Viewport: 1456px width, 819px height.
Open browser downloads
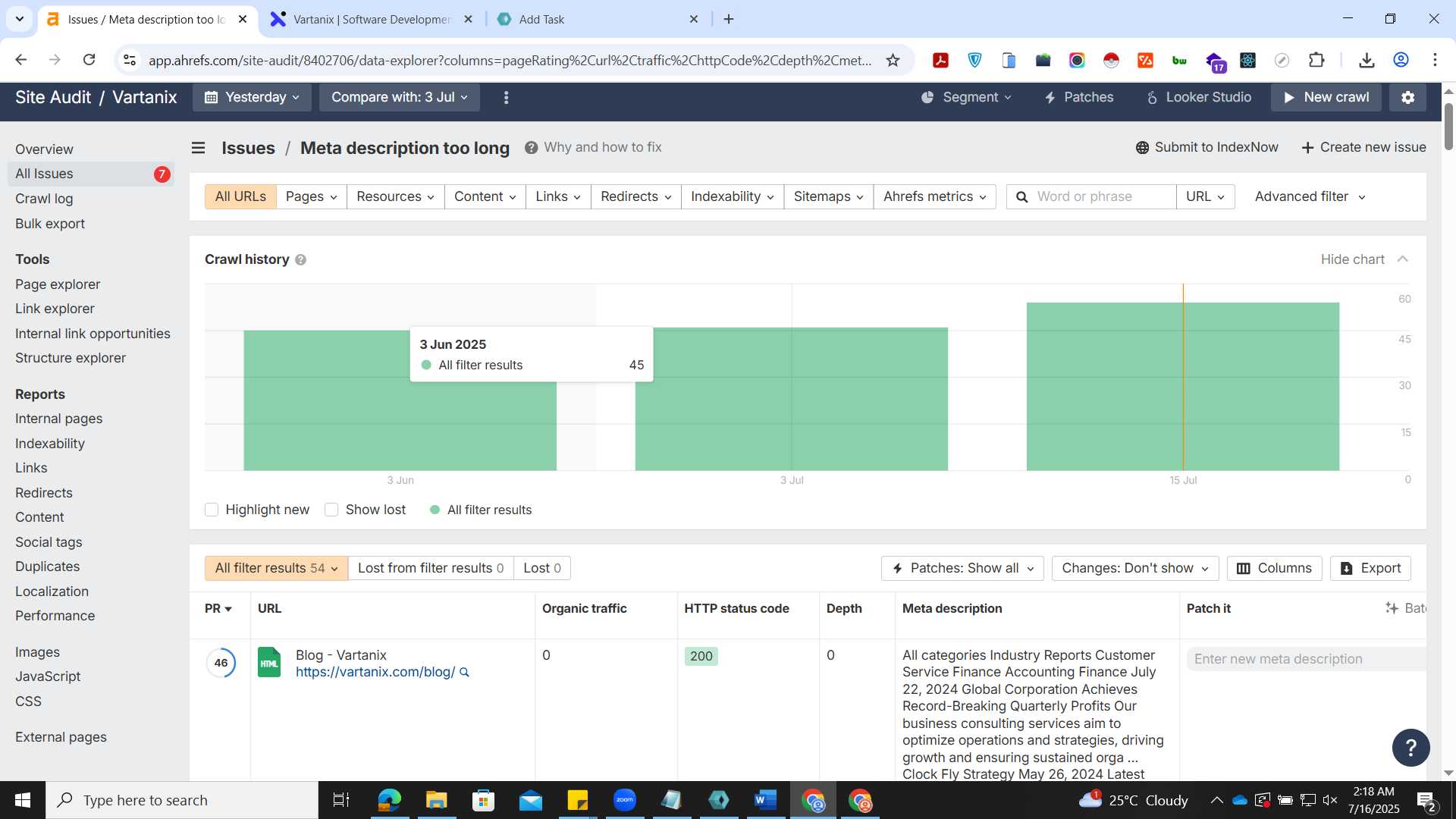tap(1367, 60)
